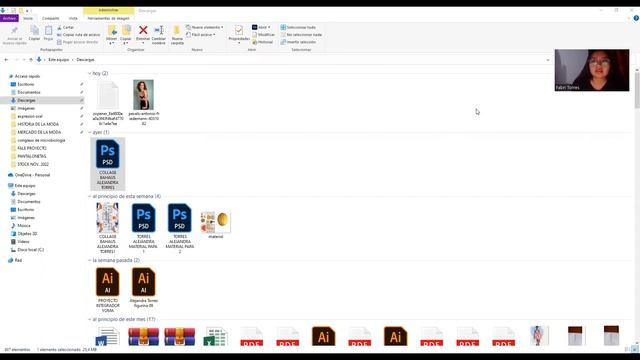This screenshot has width=640, height=360.
Task: Open the Copiar a dropdown
Action: (x=126, y=35)
